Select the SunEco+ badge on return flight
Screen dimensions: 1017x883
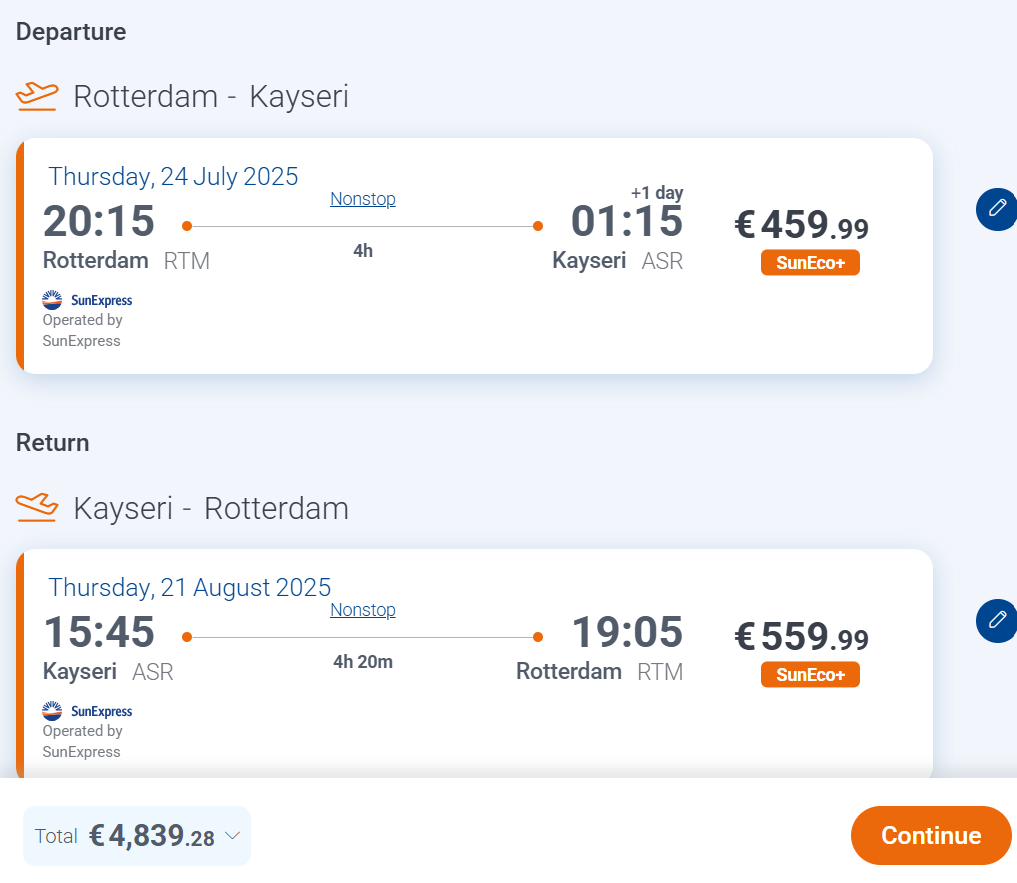pos(810,675)
